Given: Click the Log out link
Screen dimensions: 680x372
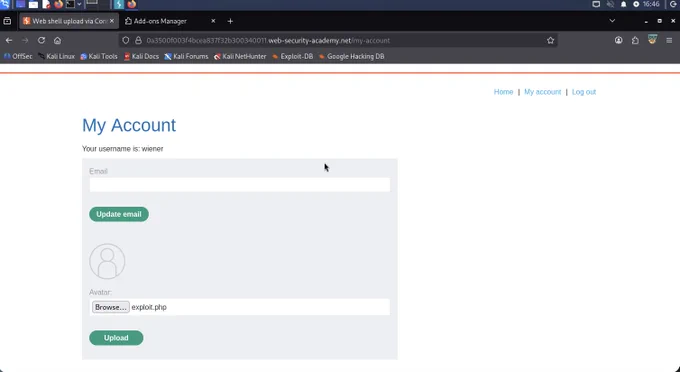Looking at the screenshot, I should click(x=584, y=92).
